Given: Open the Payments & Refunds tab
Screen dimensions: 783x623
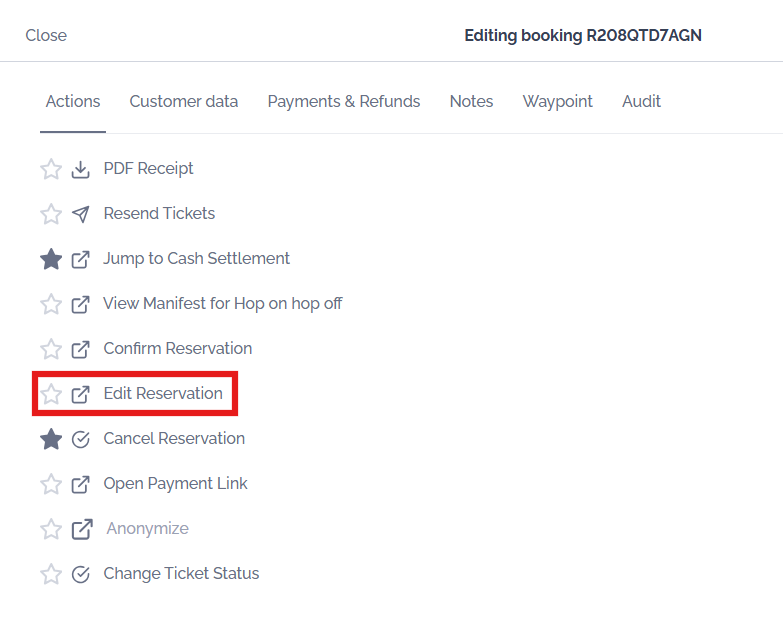Looking at the screenshot, I should tap(344, 101).
